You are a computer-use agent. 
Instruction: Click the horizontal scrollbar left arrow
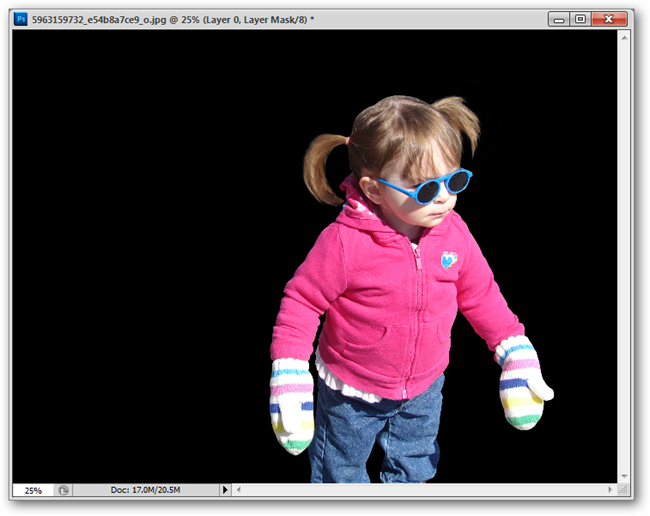pyautogui.click(x=238, y=489)
